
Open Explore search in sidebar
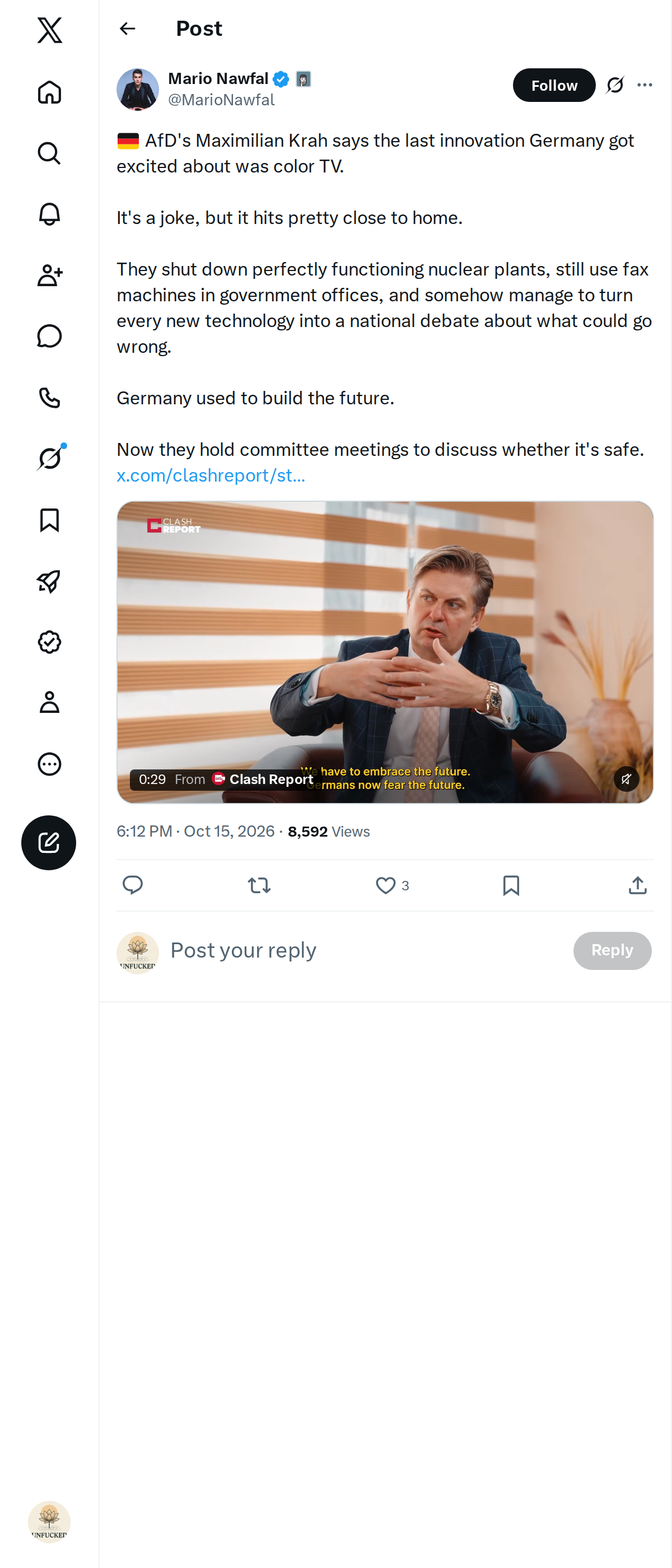coord(49,153)
